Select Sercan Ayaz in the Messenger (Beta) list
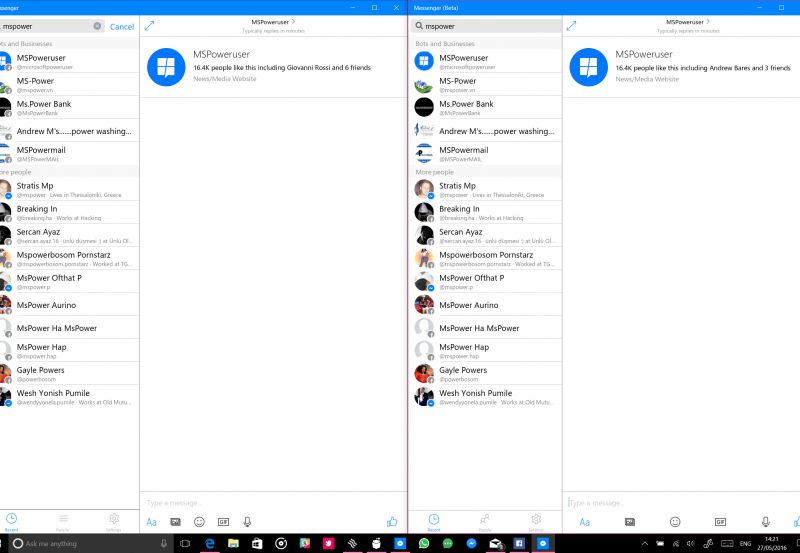This screenshot has height=553, width=800. 485,235
